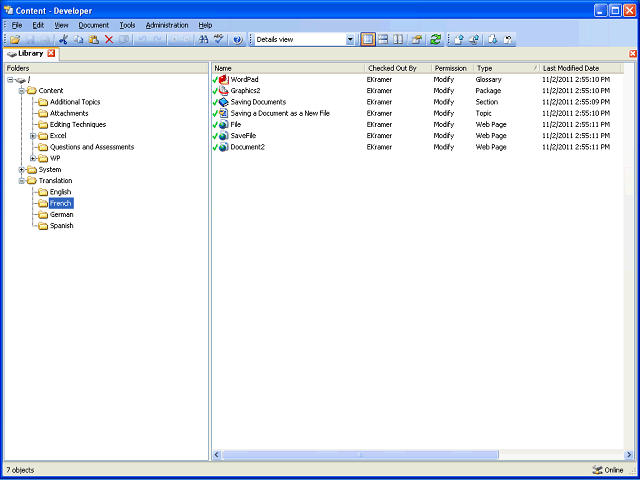Image resolution: width=640 pixels, height=480 pixels.
Task: Expand the System folder
Action: [x=22, y=169]
